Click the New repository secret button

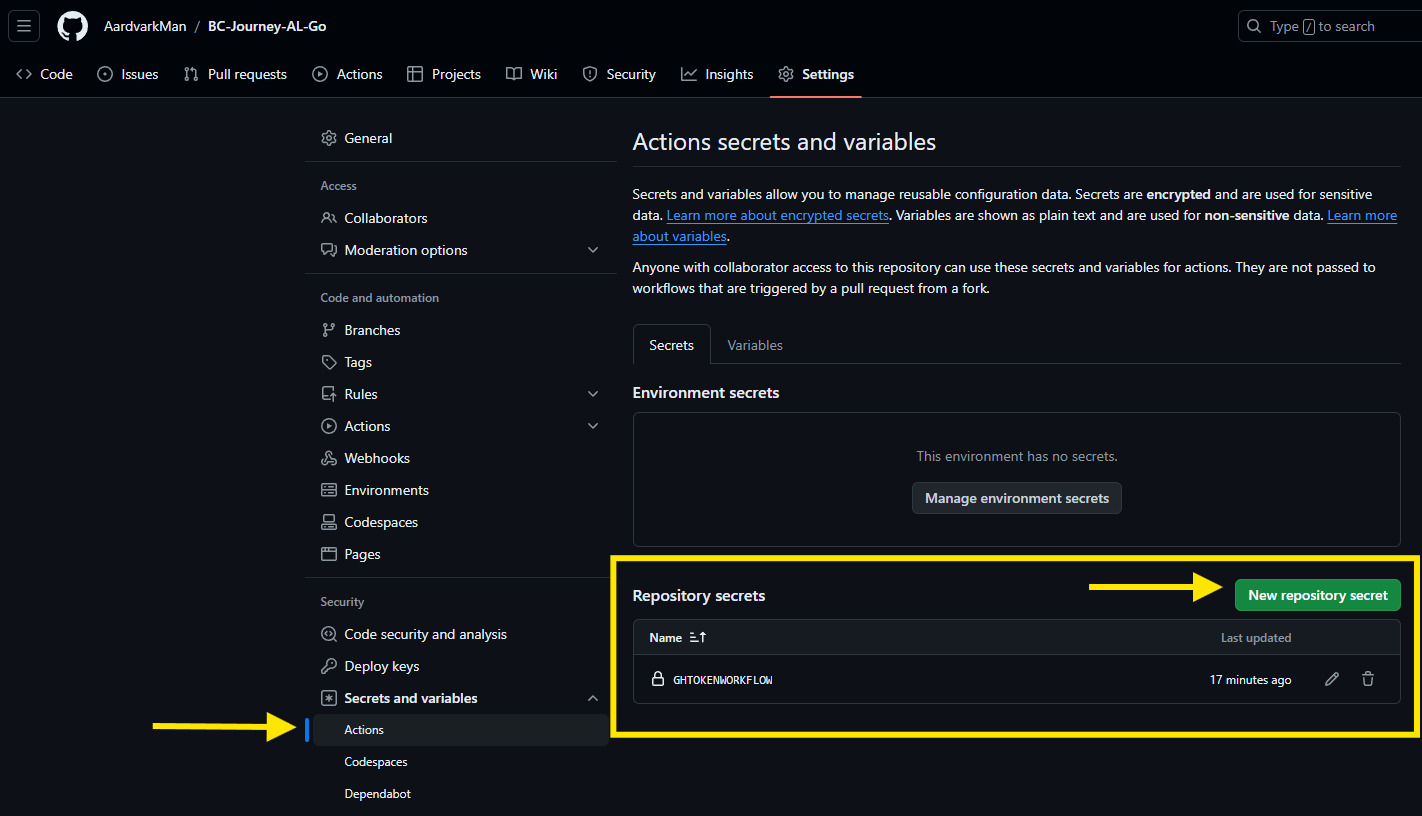pyautogui.click(x=1317, y=594)
